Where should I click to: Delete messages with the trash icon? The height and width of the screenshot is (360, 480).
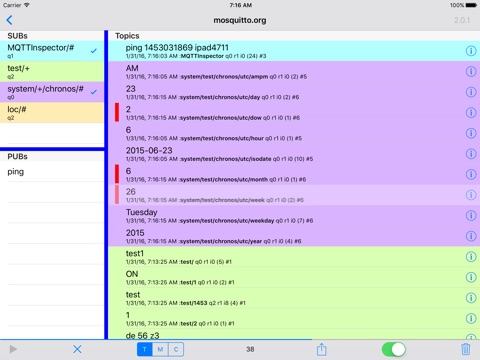(x=465, y=349)
